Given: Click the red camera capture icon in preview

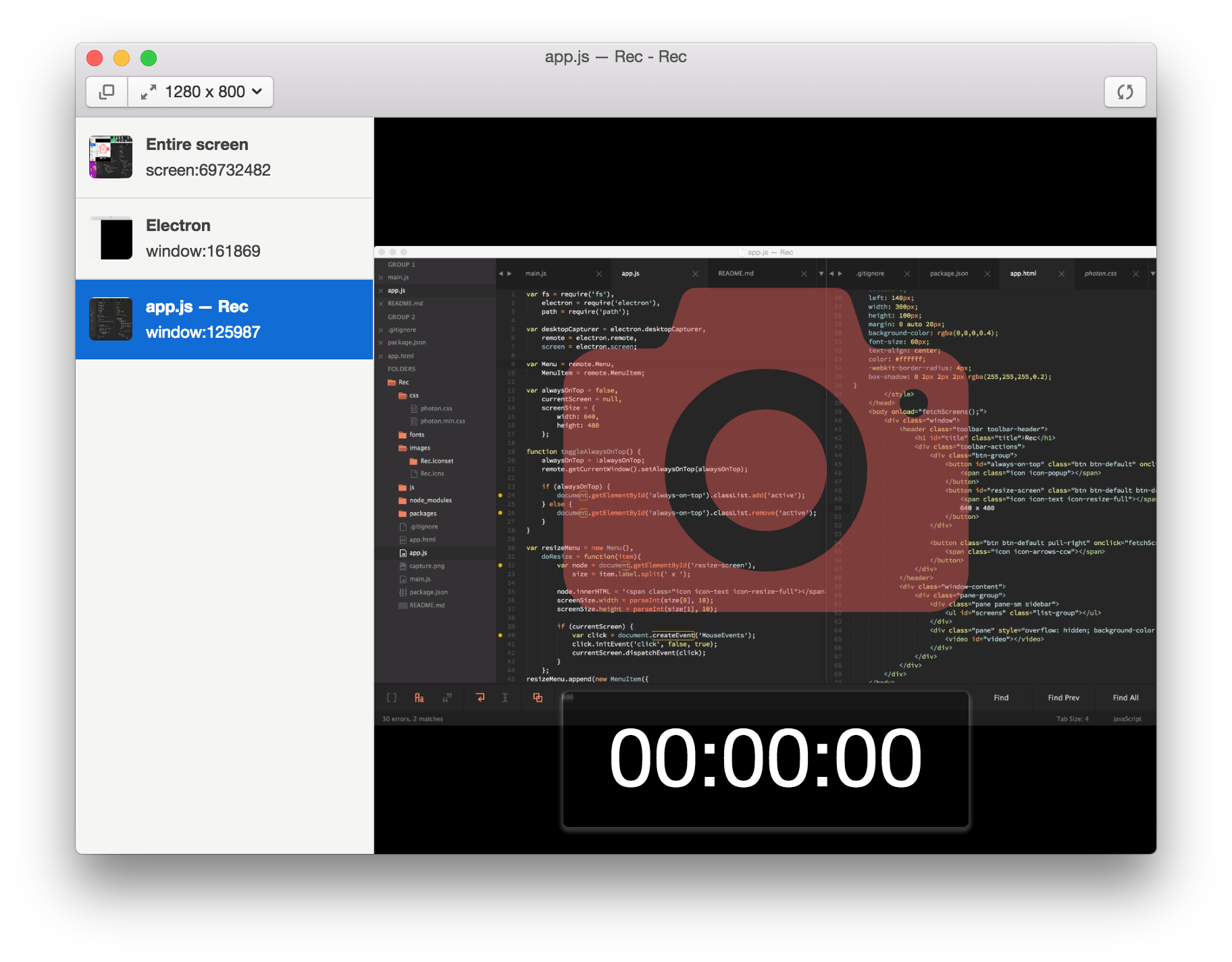Looking at the screenshot, I should (x=765, y=450).
